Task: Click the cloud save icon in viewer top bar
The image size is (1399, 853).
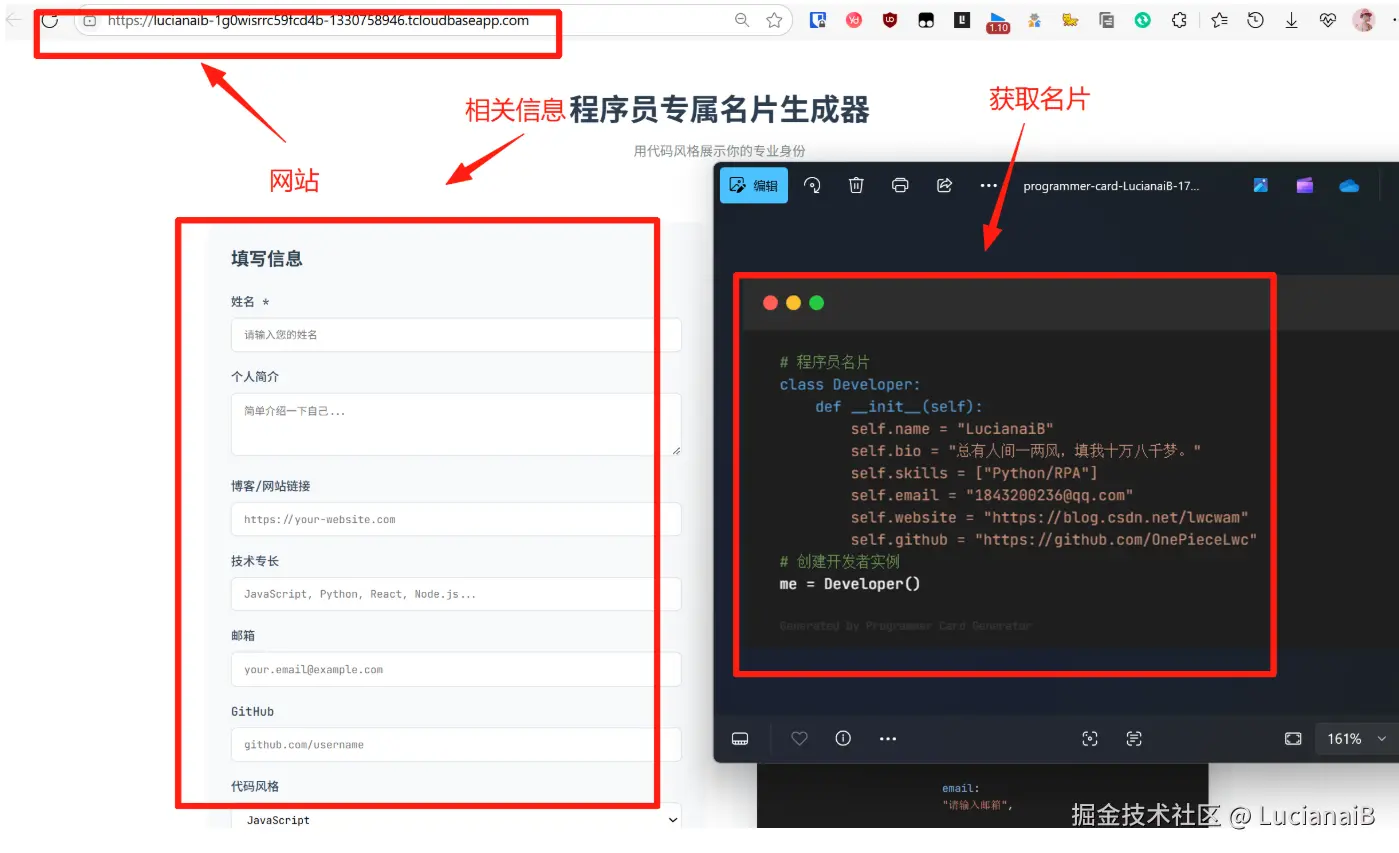Action: pyautogui.click(x=1349, y=185)
